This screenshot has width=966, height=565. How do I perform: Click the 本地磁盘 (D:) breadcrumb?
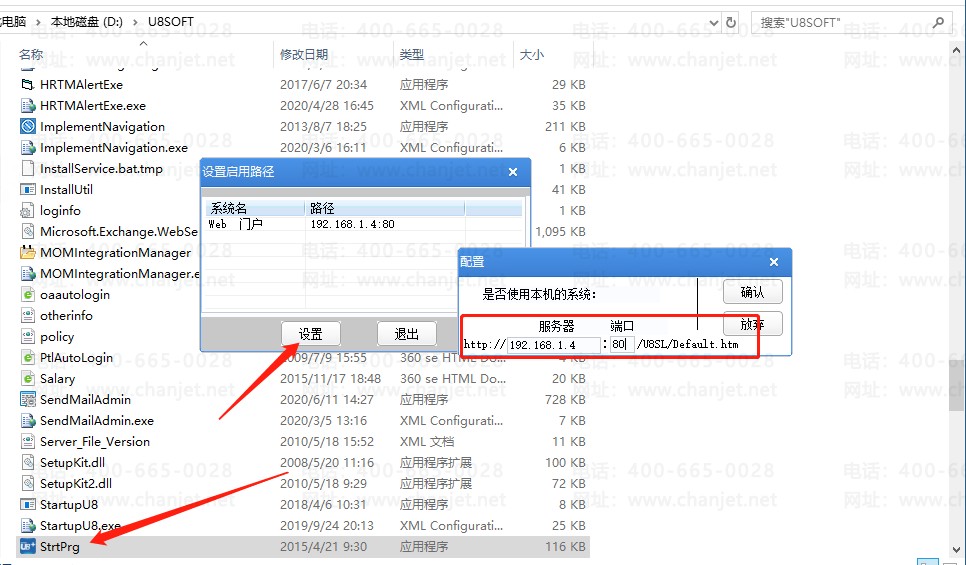click(x=87, y=22)
